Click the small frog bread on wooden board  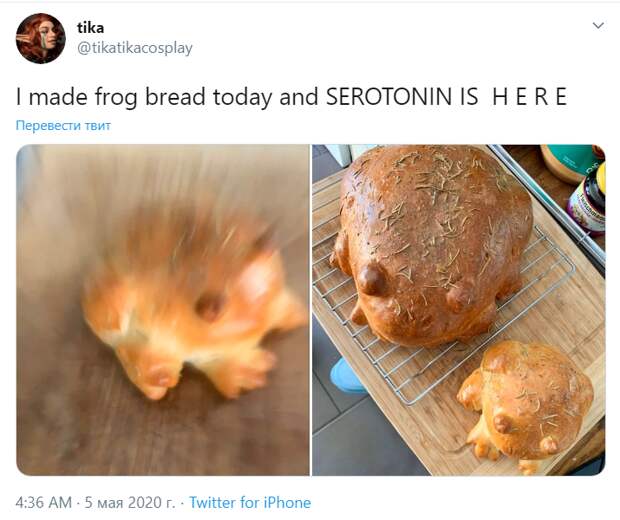526,405
